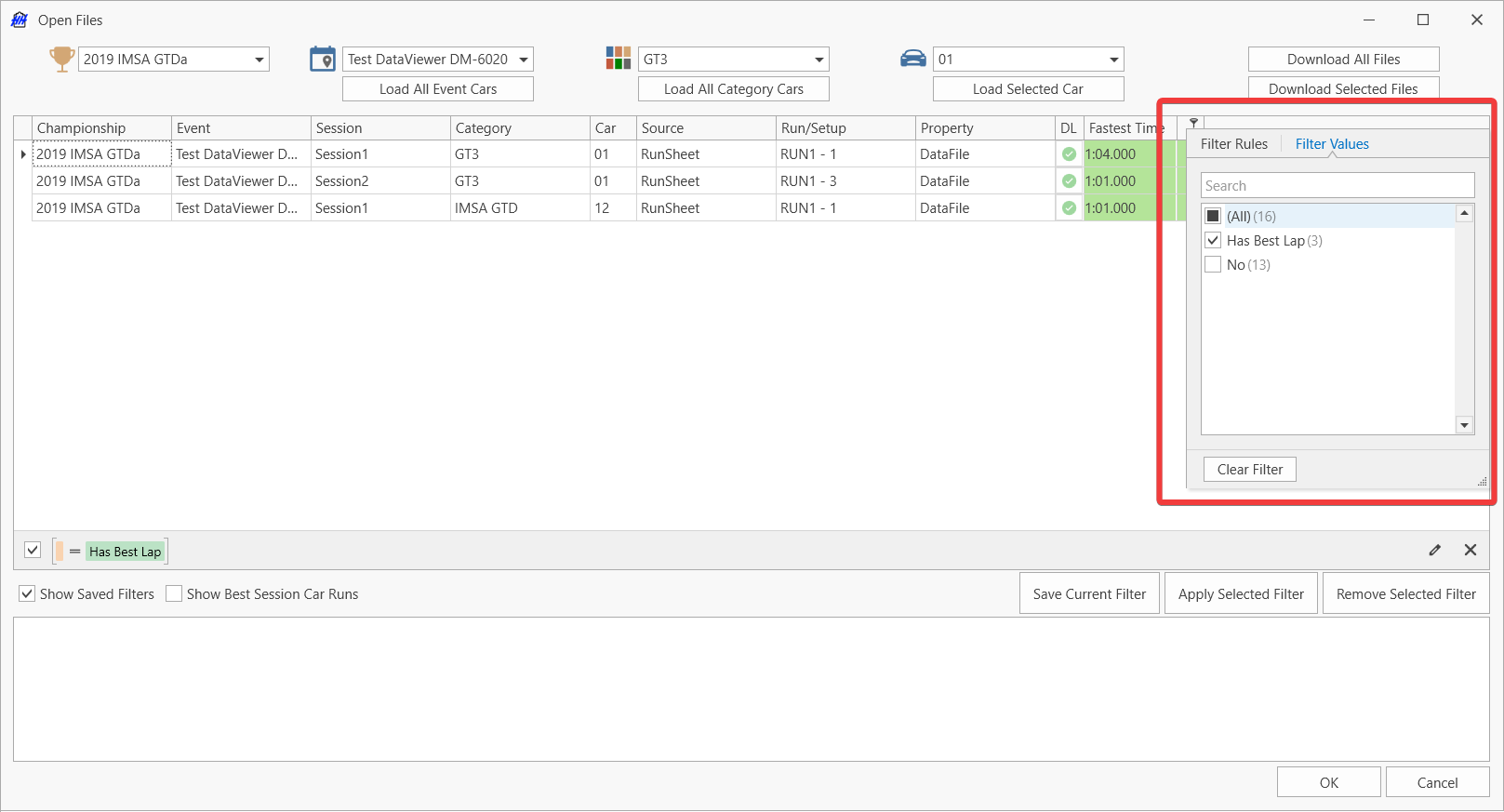Switch to the Filter Rules tab

coord(1233,144)
